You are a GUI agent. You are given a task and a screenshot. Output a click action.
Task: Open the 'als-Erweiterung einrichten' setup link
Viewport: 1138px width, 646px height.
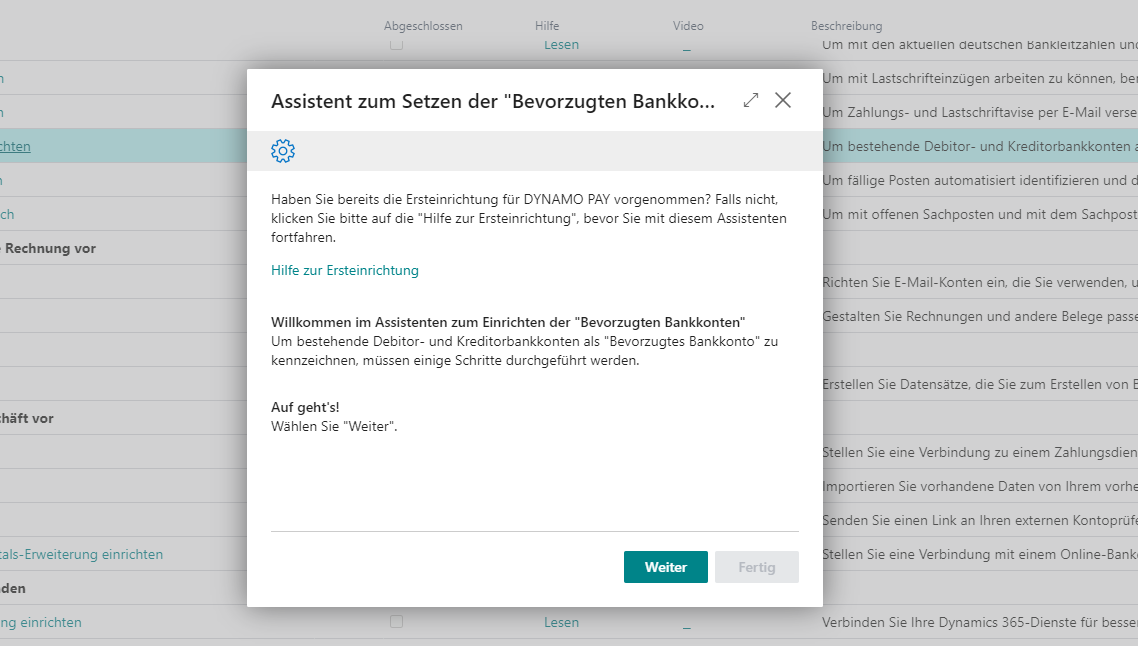point(81,554)
